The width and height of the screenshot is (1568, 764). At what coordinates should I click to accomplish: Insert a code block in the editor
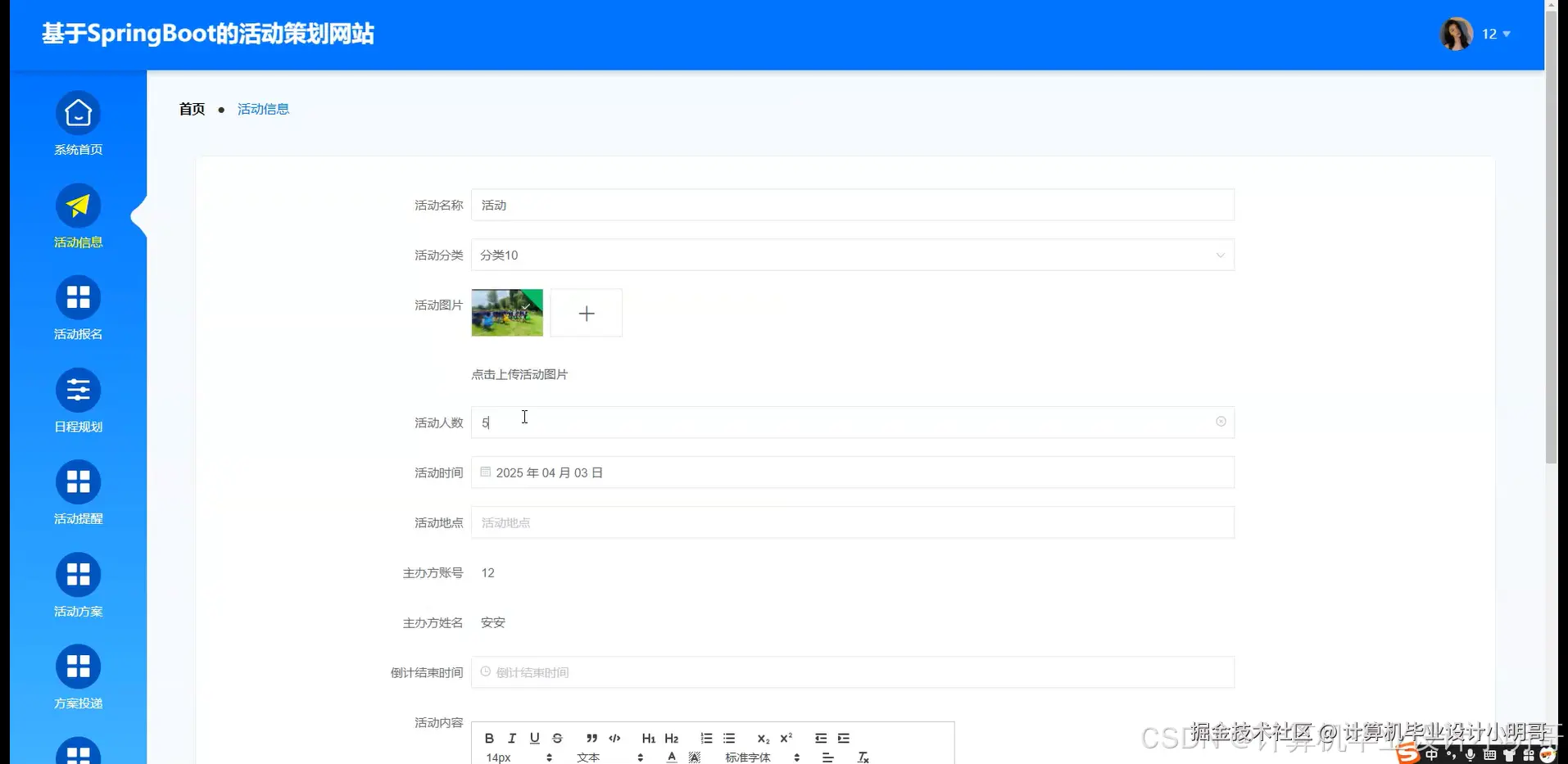[x=615, y=739]
